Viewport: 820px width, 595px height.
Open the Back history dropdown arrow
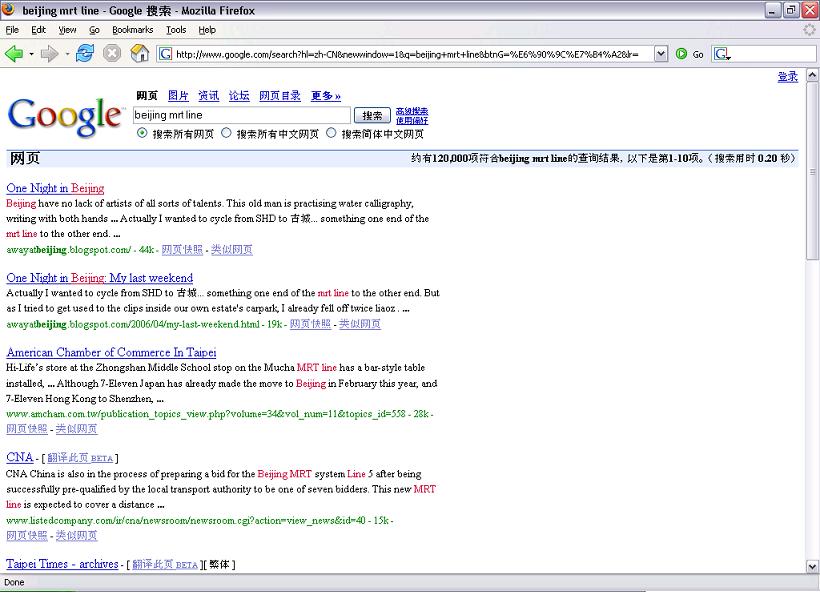31,54
